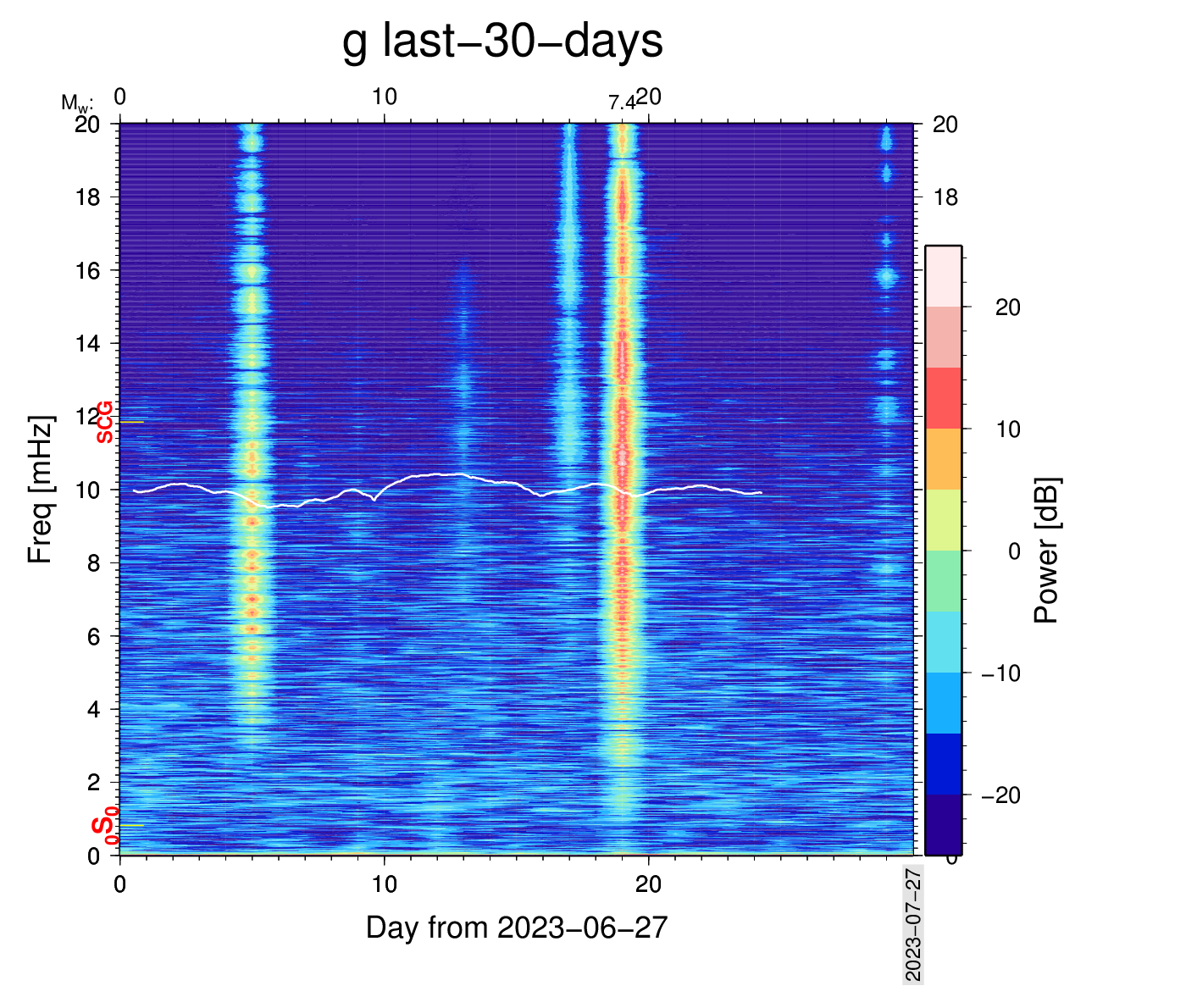This screenshot has height=1008, width=1186.
Task: Click the chart title g last-30-days
Action: (502, 41)
